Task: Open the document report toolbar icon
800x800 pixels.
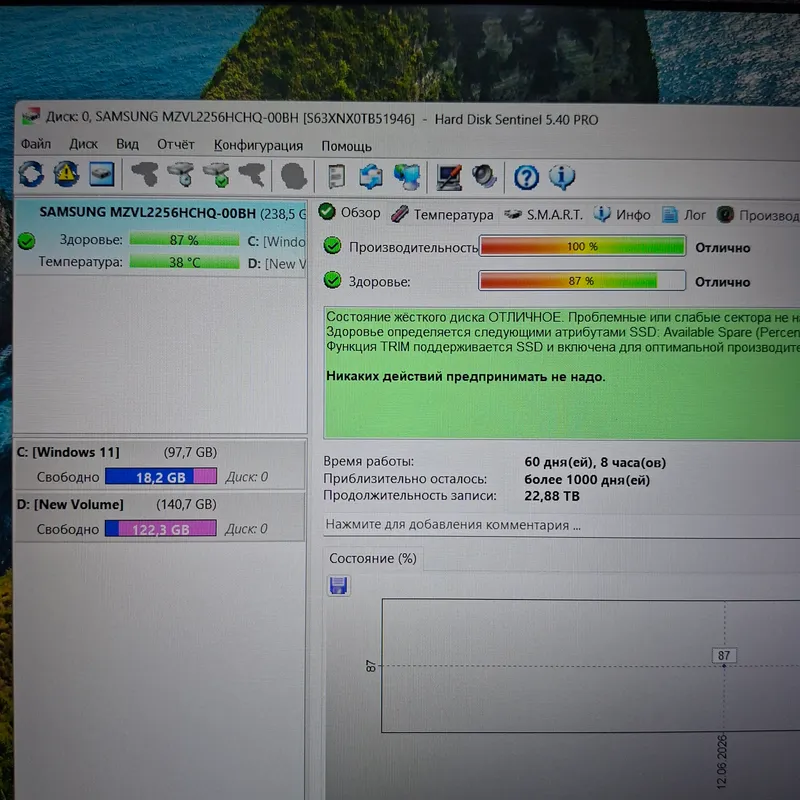Action: pyautogui.click(x=336, y=177)
